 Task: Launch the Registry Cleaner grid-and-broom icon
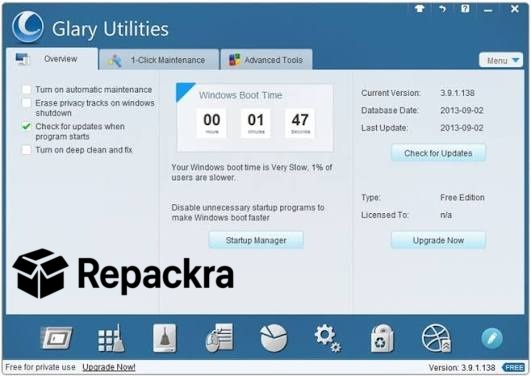pos(111,338)
